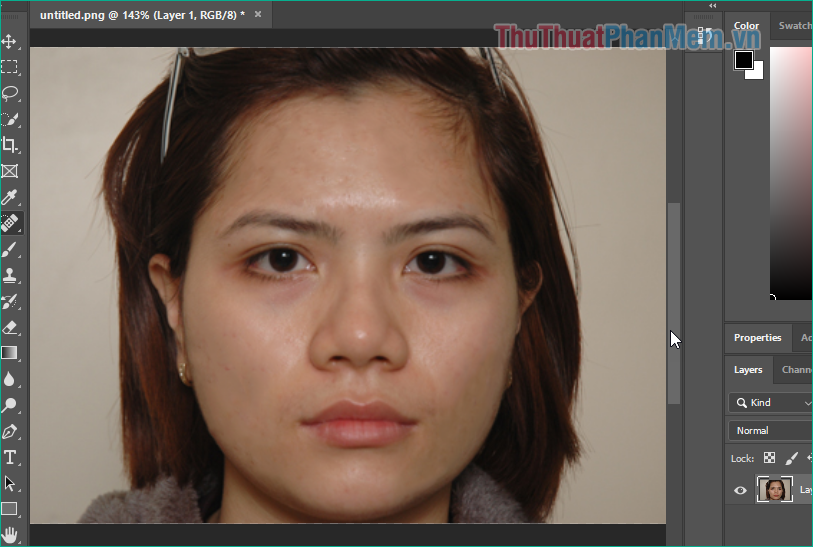Select the Gradient tool

(x=9, y=353)
